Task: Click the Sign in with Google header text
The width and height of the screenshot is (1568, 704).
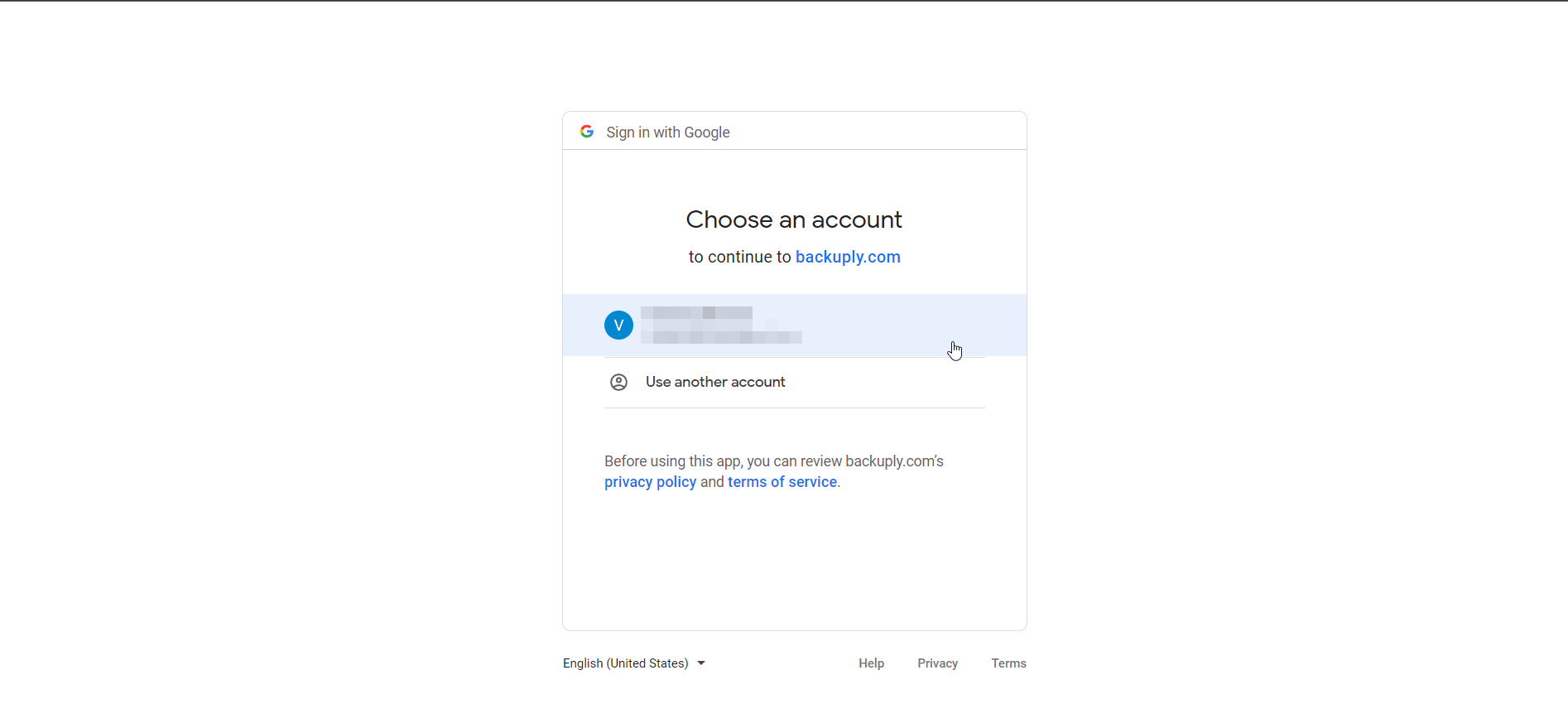Action: point(667,132)
